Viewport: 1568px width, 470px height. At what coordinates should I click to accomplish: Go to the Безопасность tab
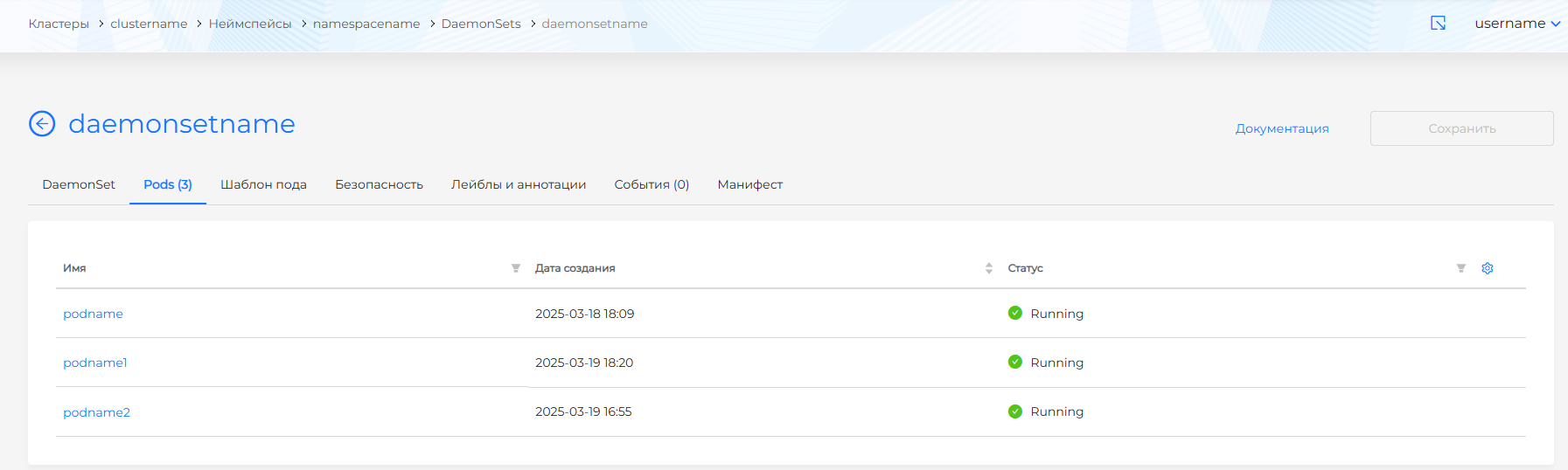pyautogui.click(x=379, y=184)
